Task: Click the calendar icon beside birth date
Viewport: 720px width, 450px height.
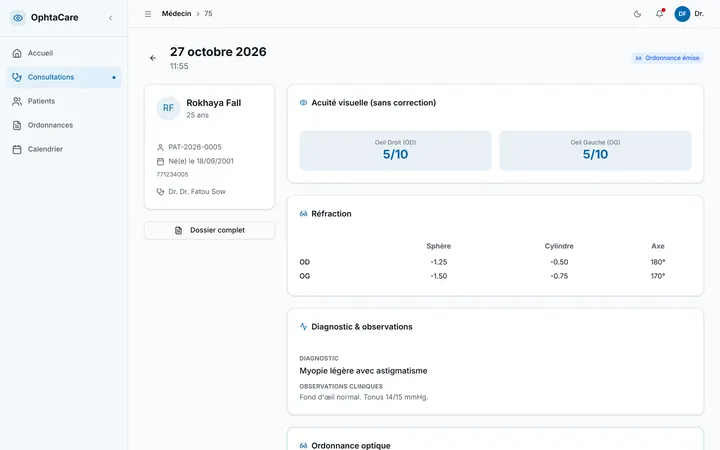Action: [160, 161]
